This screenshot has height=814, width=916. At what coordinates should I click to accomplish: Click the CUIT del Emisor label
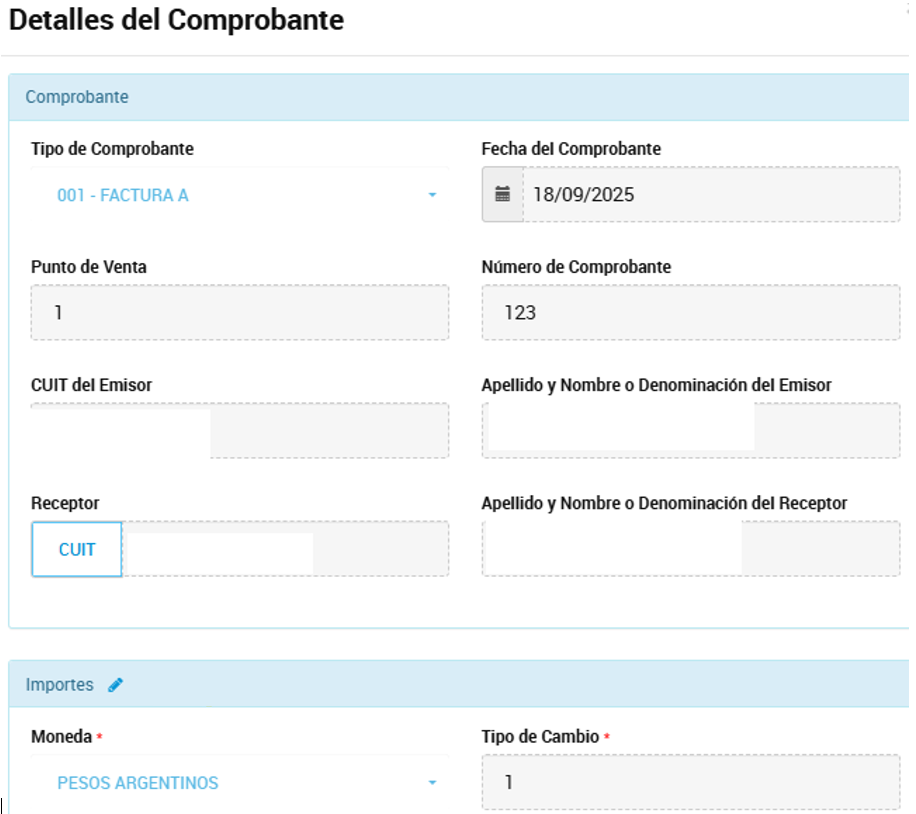[91, 385]
